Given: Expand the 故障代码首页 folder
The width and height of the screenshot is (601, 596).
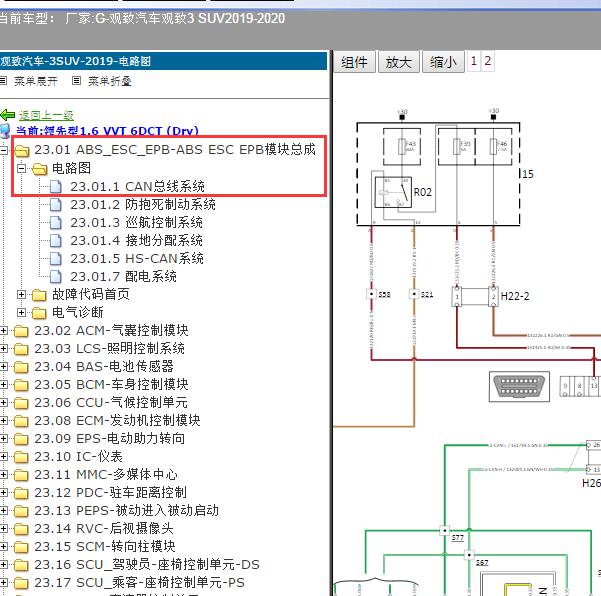Looking at the screenshot, I should click(x=22, y=294).
